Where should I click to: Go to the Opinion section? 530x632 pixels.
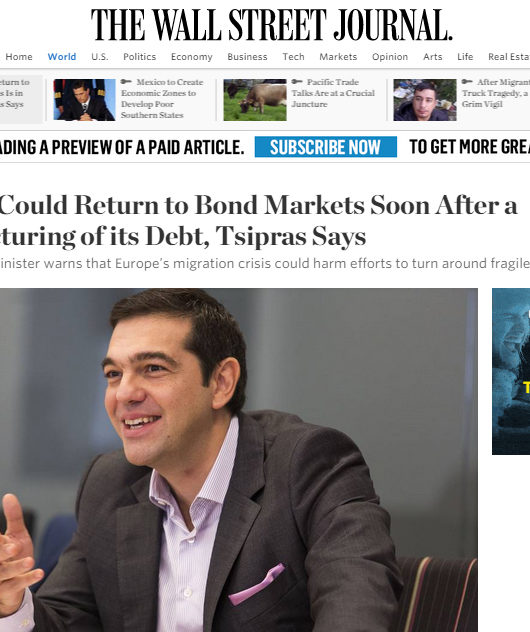tap(390, 57)
